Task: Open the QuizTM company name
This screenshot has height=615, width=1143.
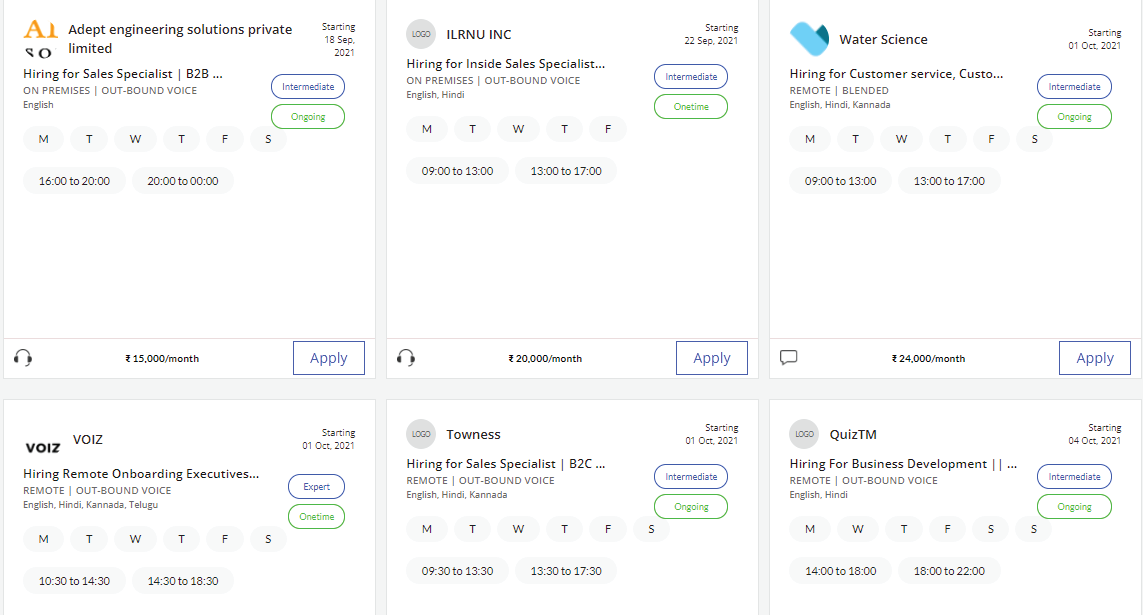Action: click(x=853, y=434)
